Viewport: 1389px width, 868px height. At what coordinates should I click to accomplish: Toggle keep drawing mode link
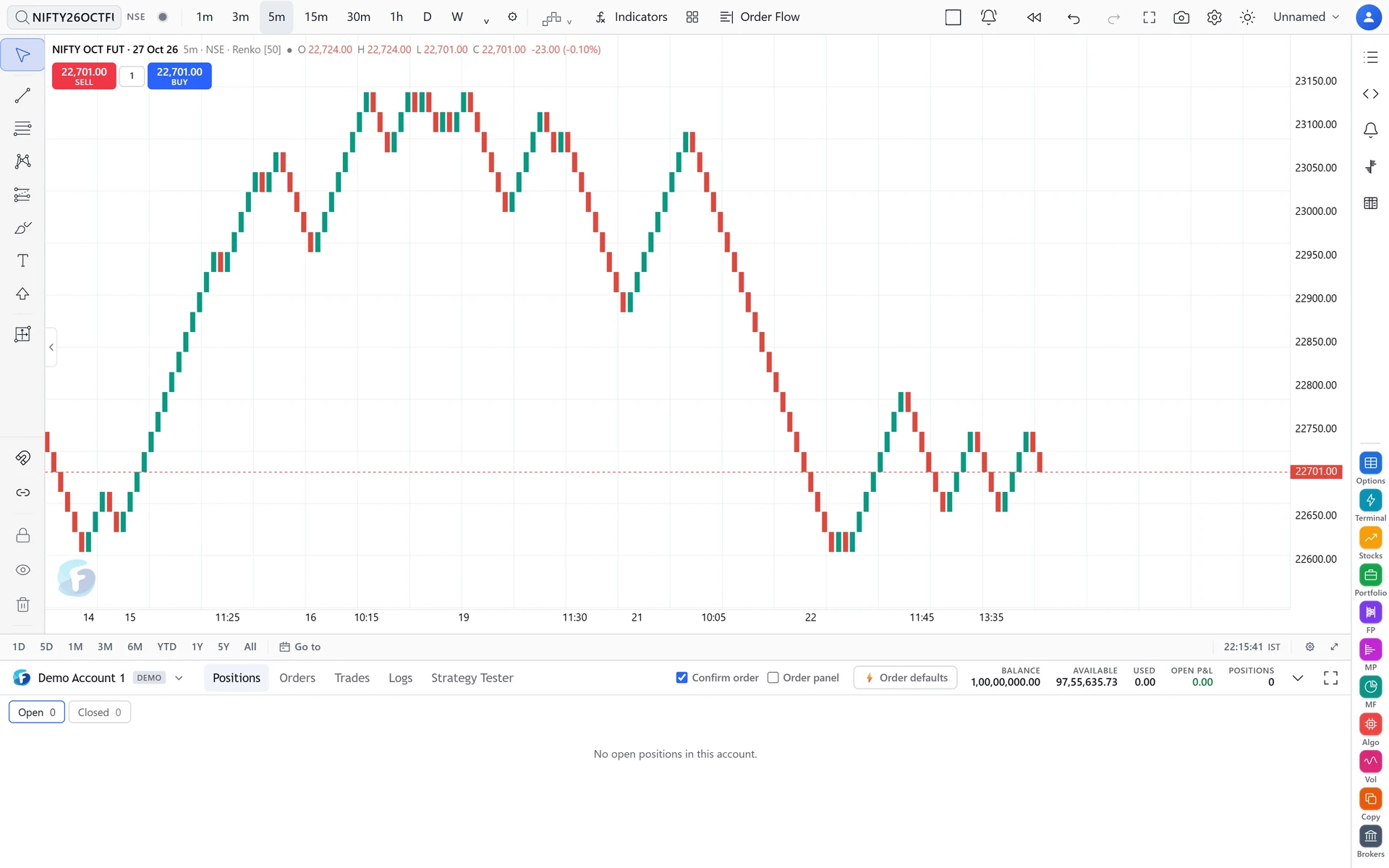[x=22, y=493]
